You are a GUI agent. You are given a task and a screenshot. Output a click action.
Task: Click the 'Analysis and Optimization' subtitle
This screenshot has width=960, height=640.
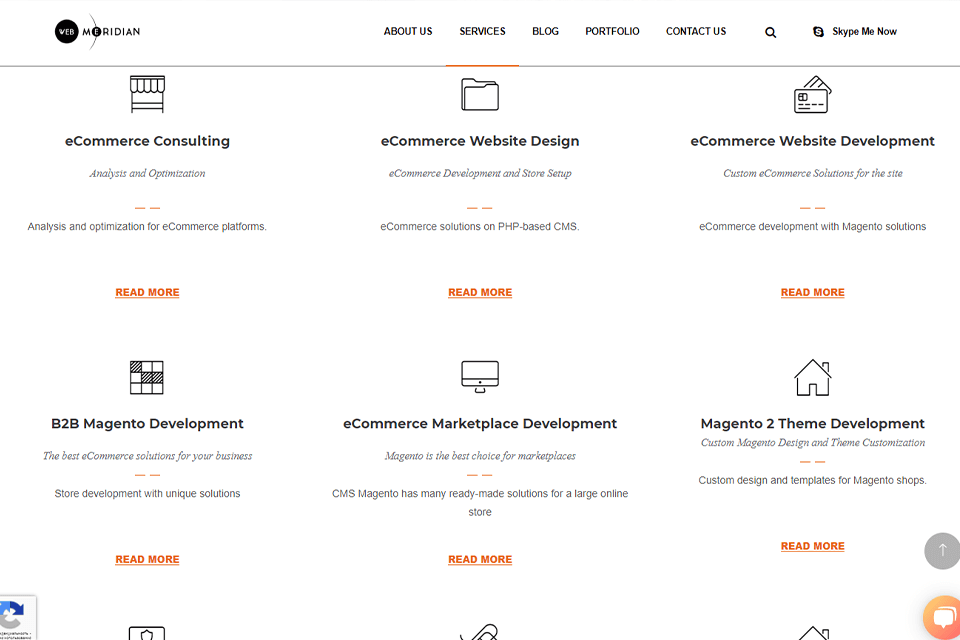point(148,173)
